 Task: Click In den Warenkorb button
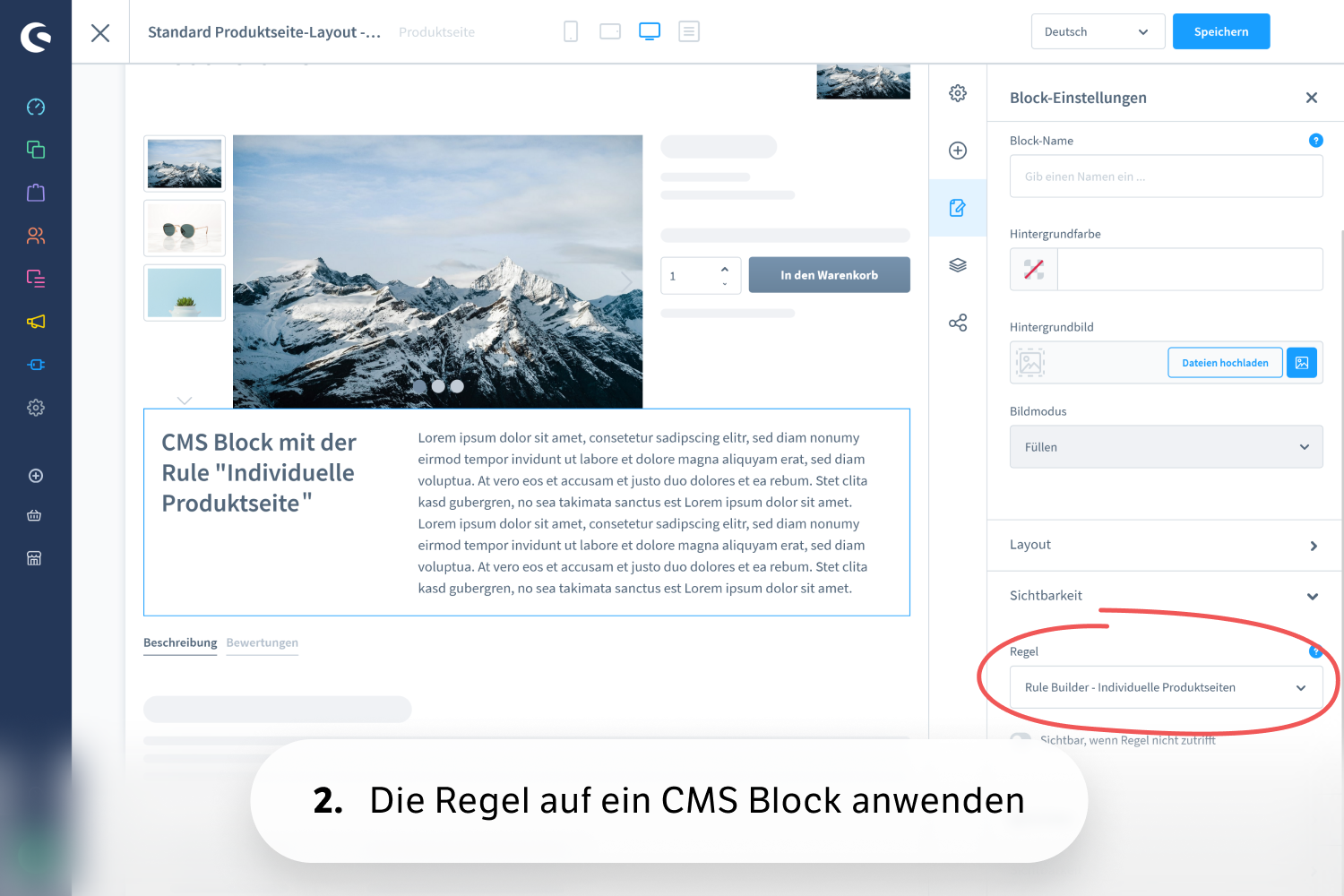pos(830,275)
